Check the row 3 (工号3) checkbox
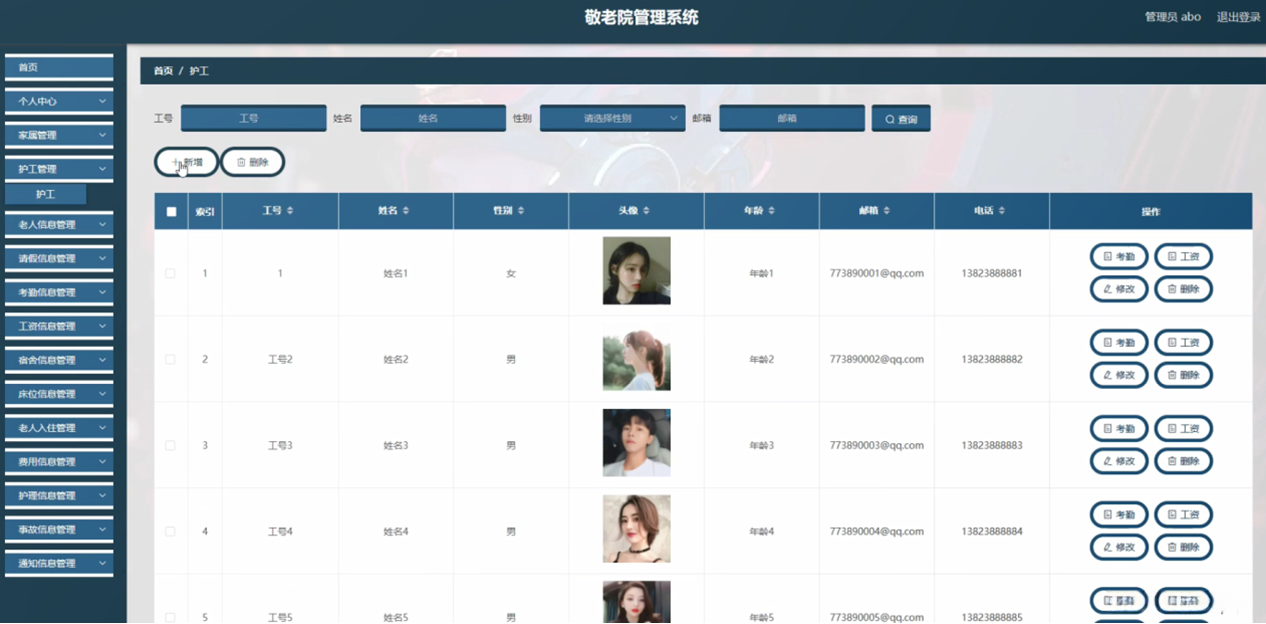Image resolution: width=1266 pixels, height=624 pixels. point(170,445)
